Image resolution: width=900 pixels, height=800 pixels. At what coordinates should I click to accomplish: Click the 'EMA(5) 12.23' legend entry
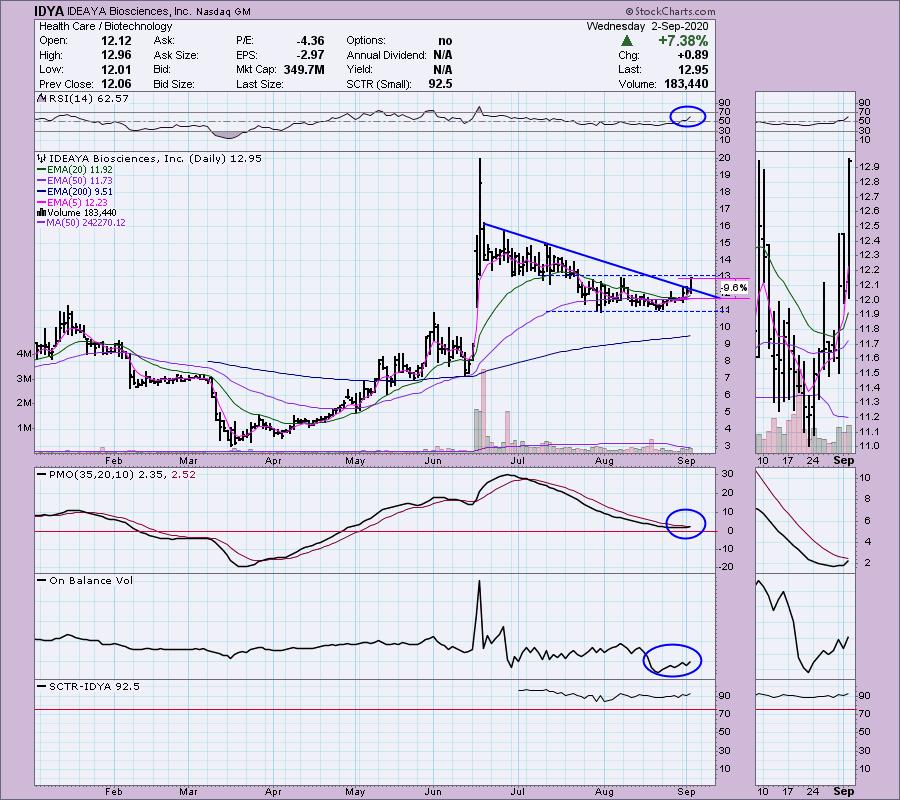[77, 203]
